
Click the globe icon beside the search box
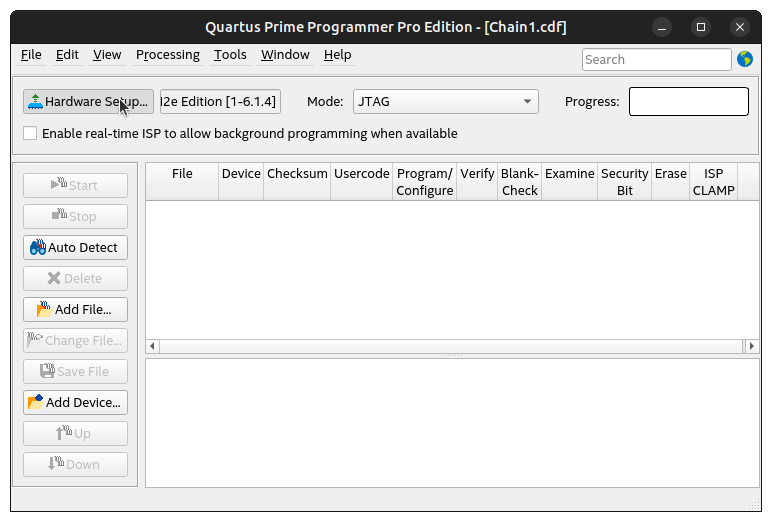click(x=744, y=59)
